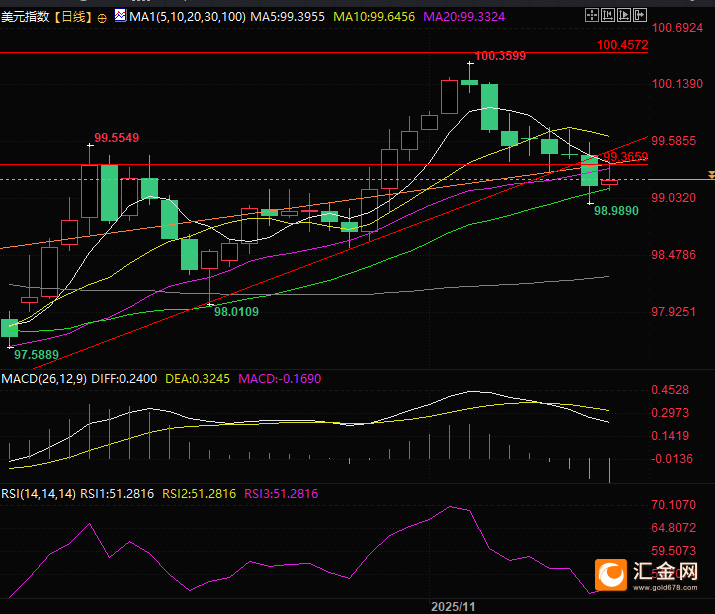The width and height of the screenshot is (715, 614).
Task: Select the candlestick bottoming at 98.0109
Action: point(210,277)
